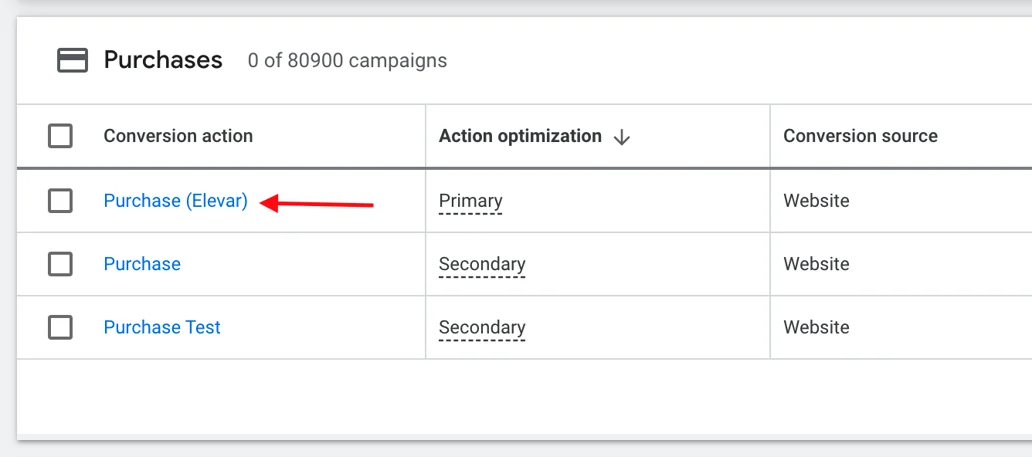Sort by the Action optimization column header
This screenshot has height=457, width=1032.
click(520, 136)
